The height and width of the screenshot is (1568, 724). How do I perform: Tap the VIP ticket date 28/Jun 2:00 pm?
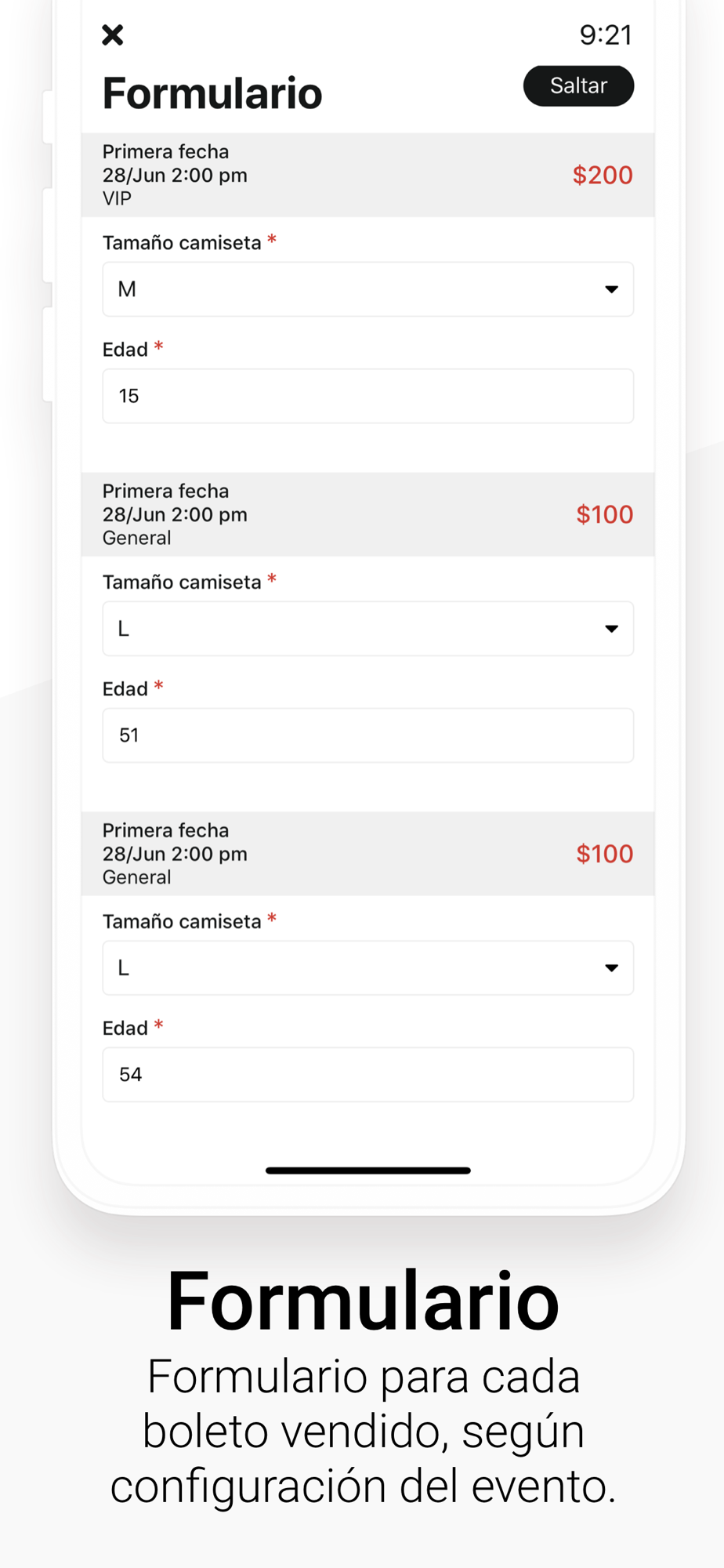click(175, 175)
